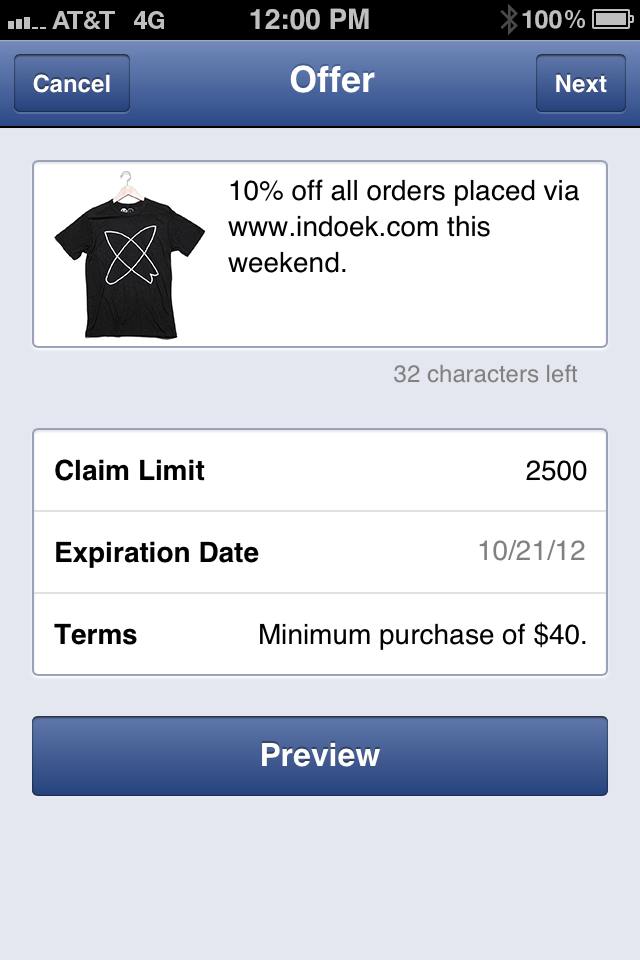The image size is (640, 960).
Task: Tap the Cancel button
Action: point(72,83)
